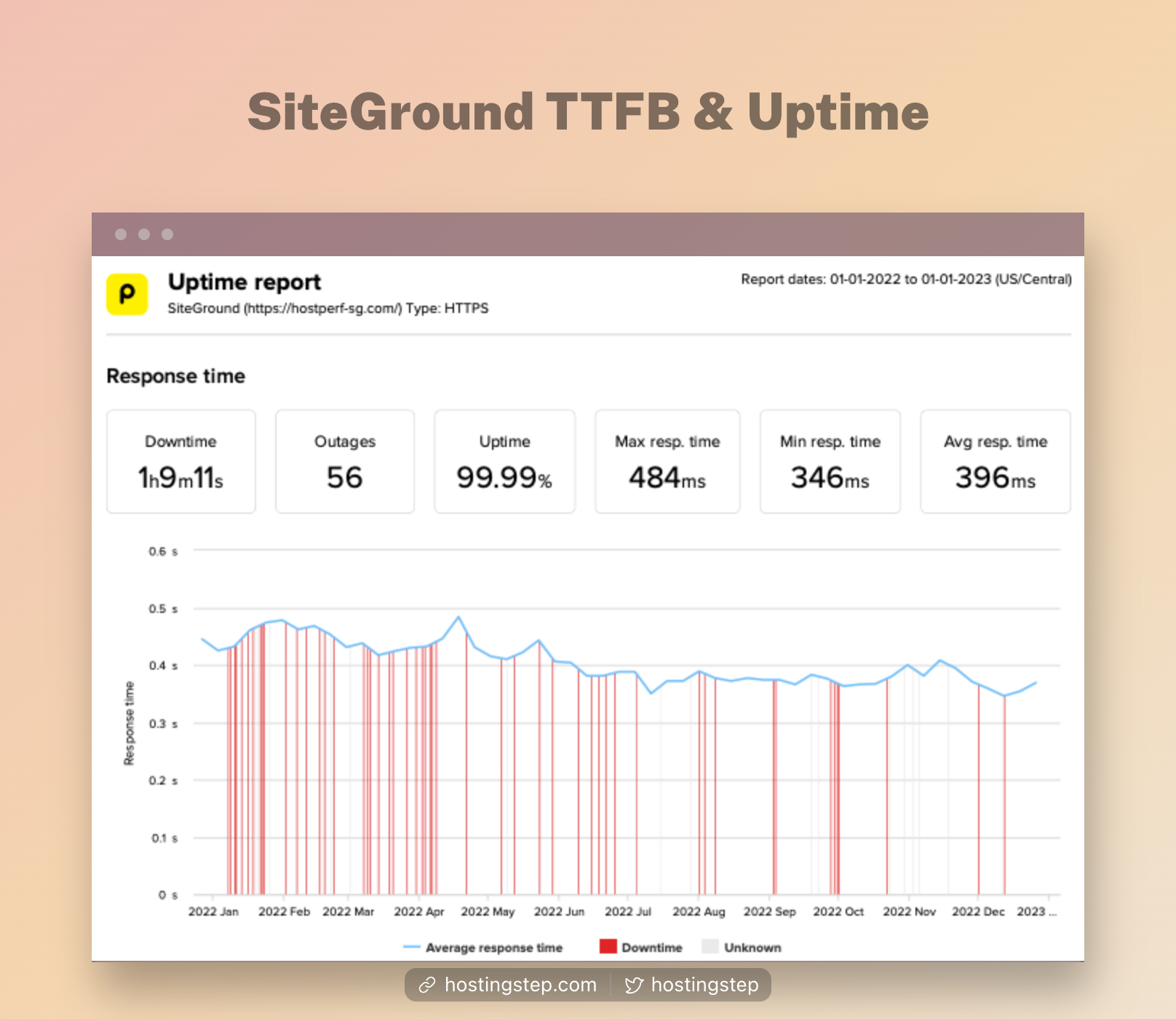The height and width of the screenshot is (1019, 1176).
Task: Click the 'Downtime' legend label
Action: tap(652, 948)
